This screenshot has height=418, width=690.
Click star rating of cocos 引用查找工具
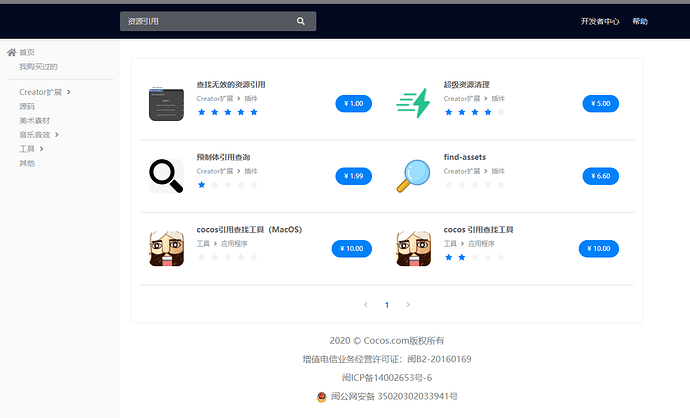pyautogui.click(x=474, y=257)
